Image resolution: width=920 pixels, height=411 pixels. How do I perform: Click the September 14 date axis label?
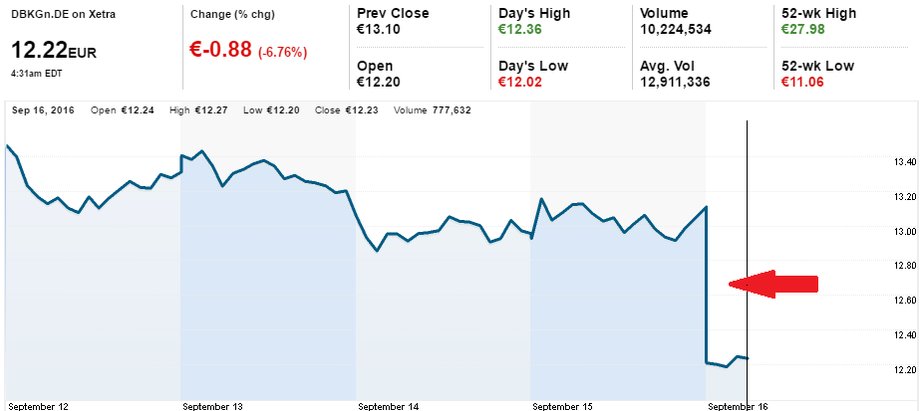(x=389, y=406)
